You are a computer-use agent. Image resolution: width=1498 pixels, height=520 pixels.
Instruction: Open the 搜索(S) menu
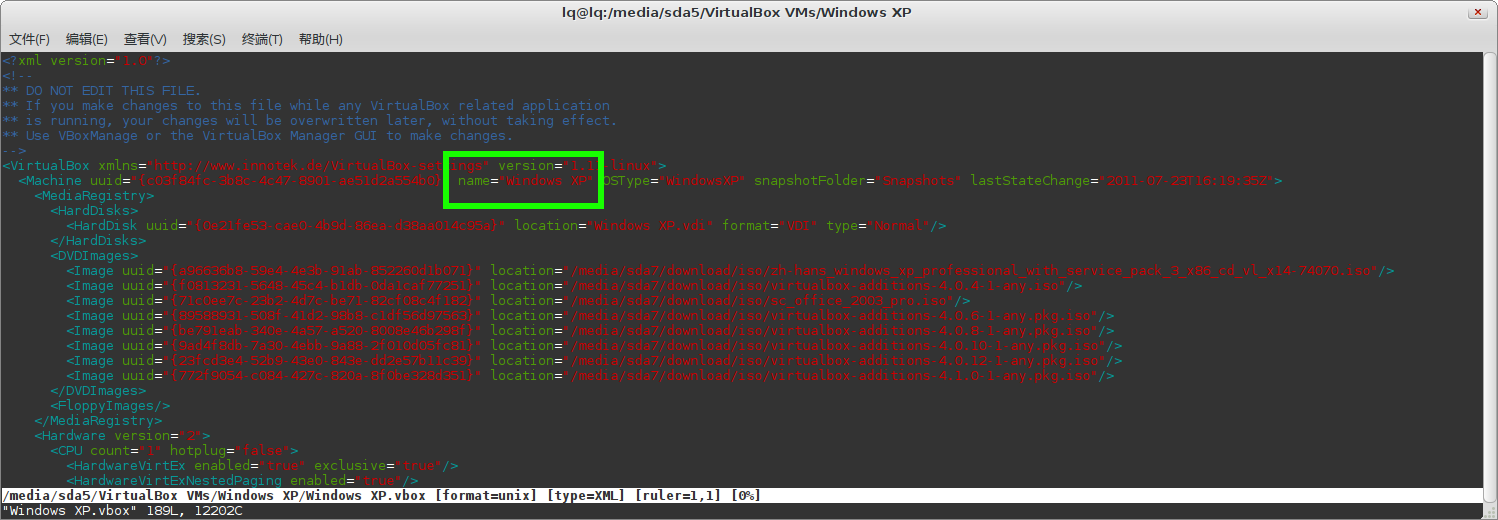203,39
